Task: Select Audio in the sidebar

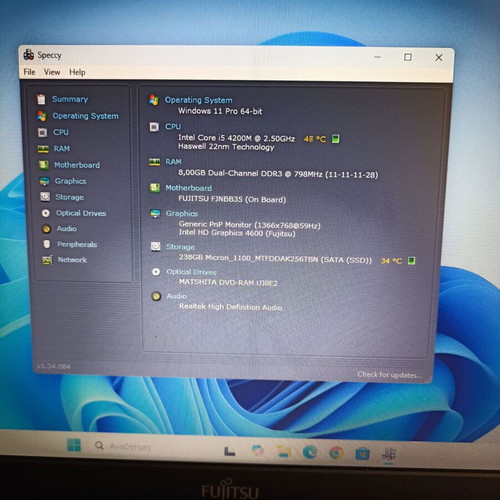Action: (67, 229)
